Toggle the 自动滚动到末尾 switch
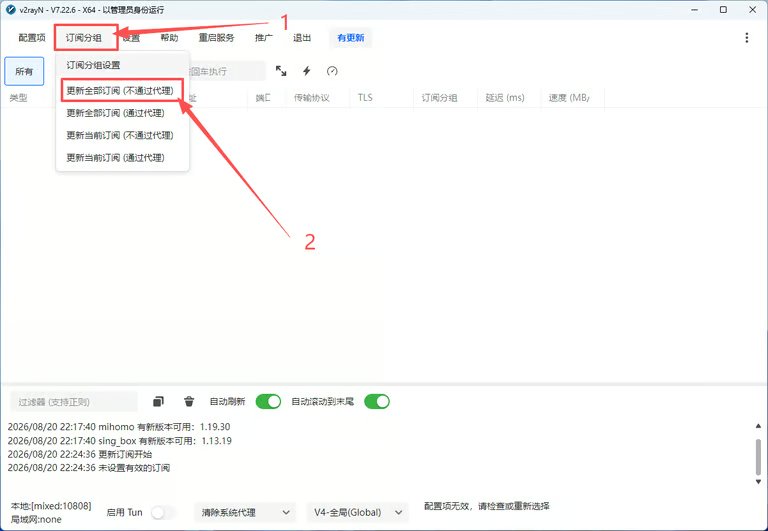The width and height of the screenshot is (768, 531). tap(377, 402)
